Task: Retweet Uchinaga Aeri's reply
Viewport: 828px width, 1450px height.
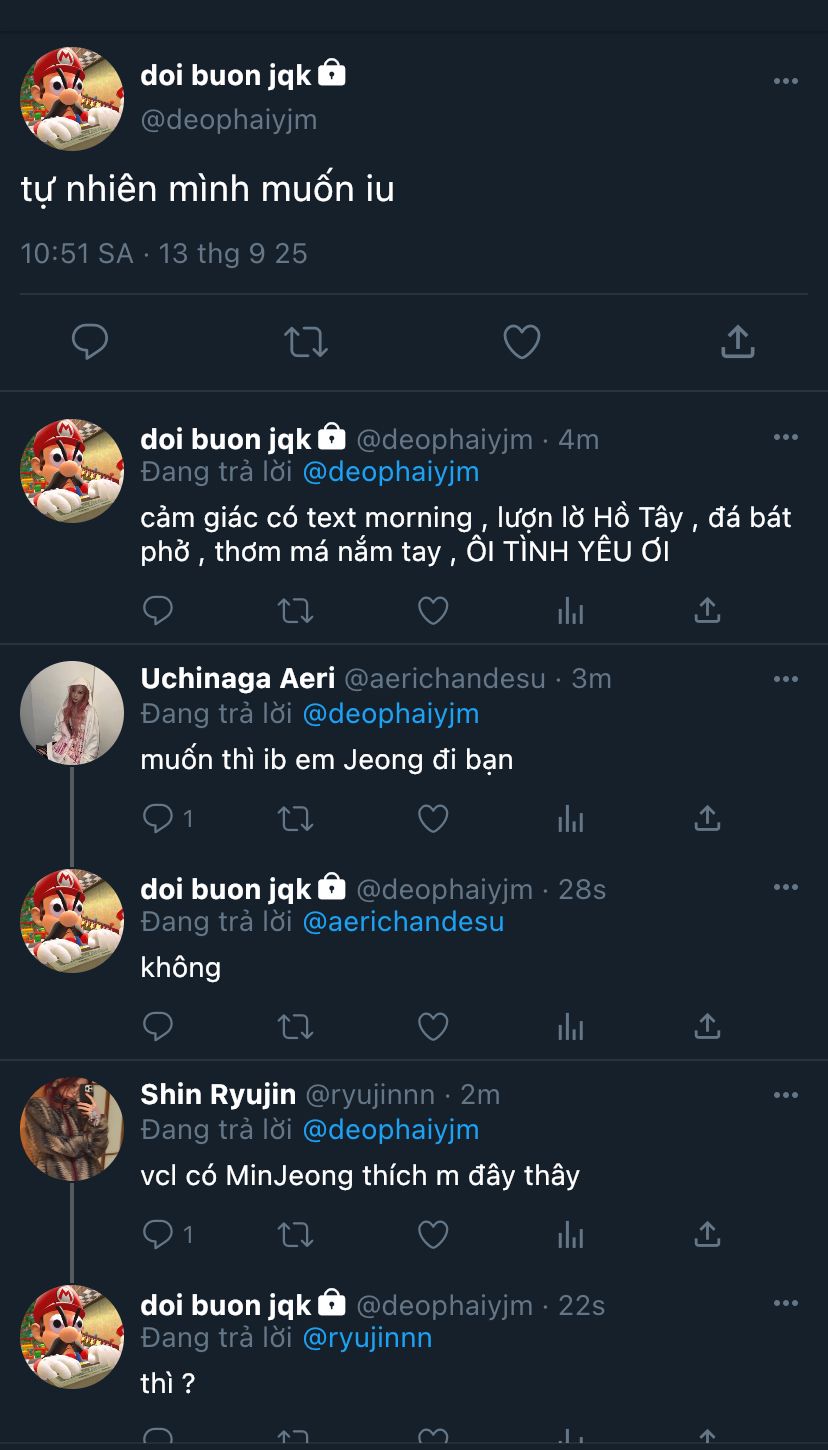Action: [295, 819]
